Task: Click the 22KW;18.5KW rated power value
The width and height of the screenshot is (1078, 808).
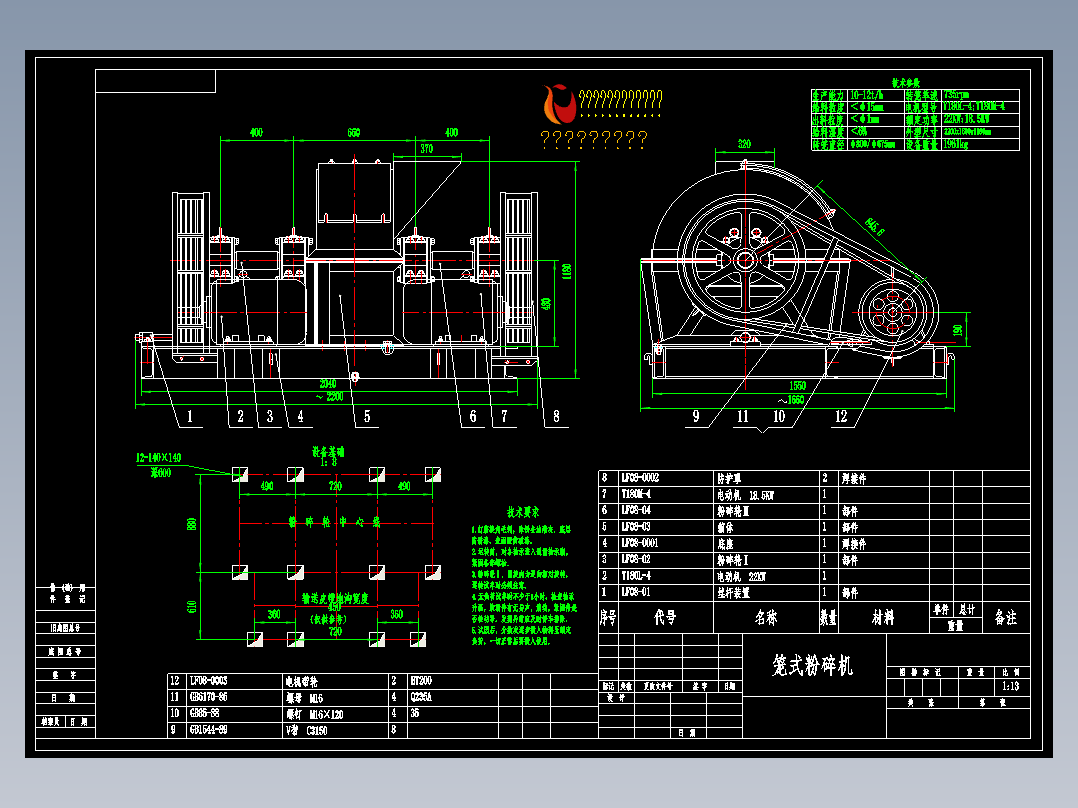Action: (x=966, y=120)
